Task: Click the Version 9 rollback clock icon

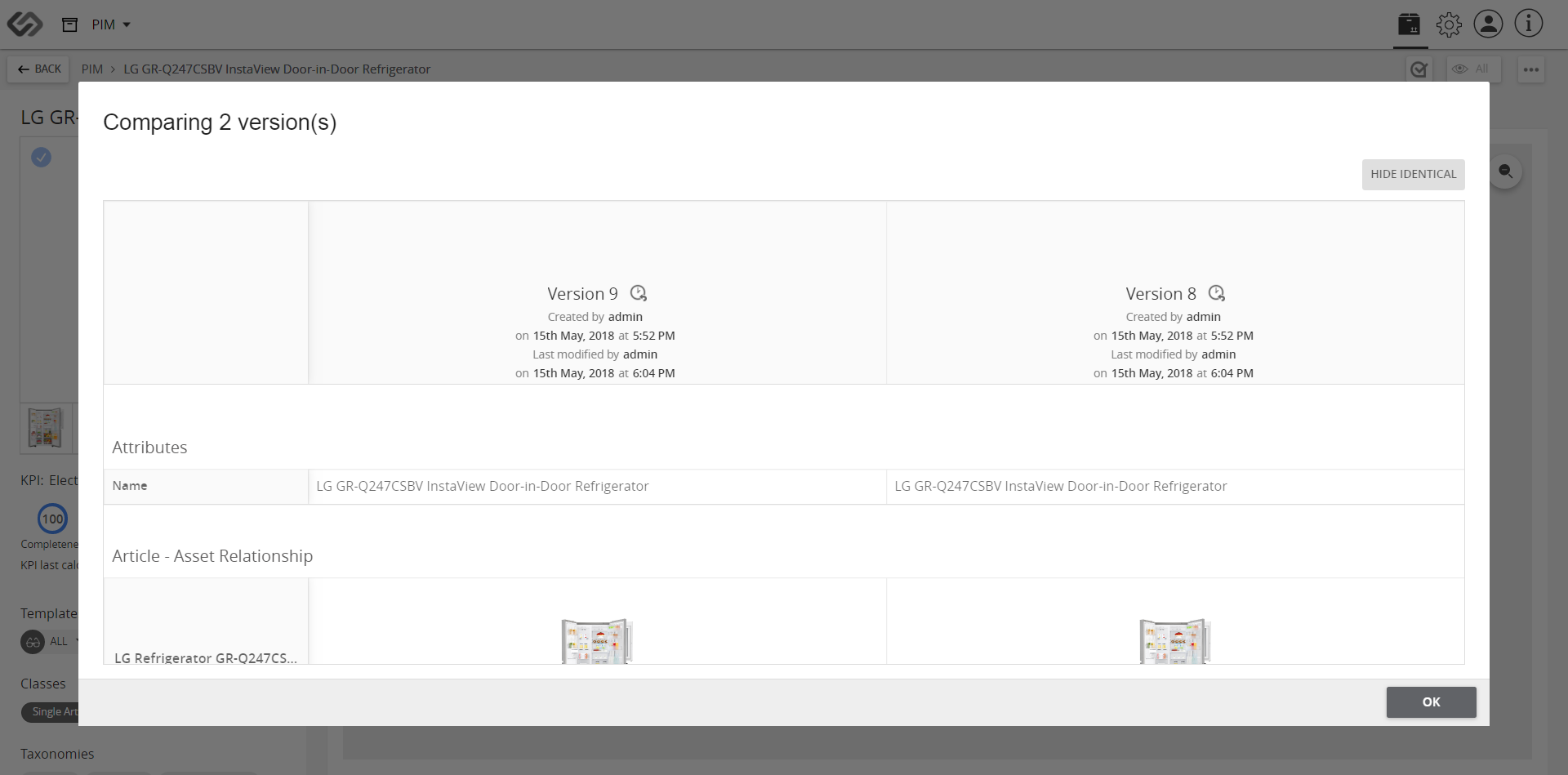Action: (x=639, y=293)
